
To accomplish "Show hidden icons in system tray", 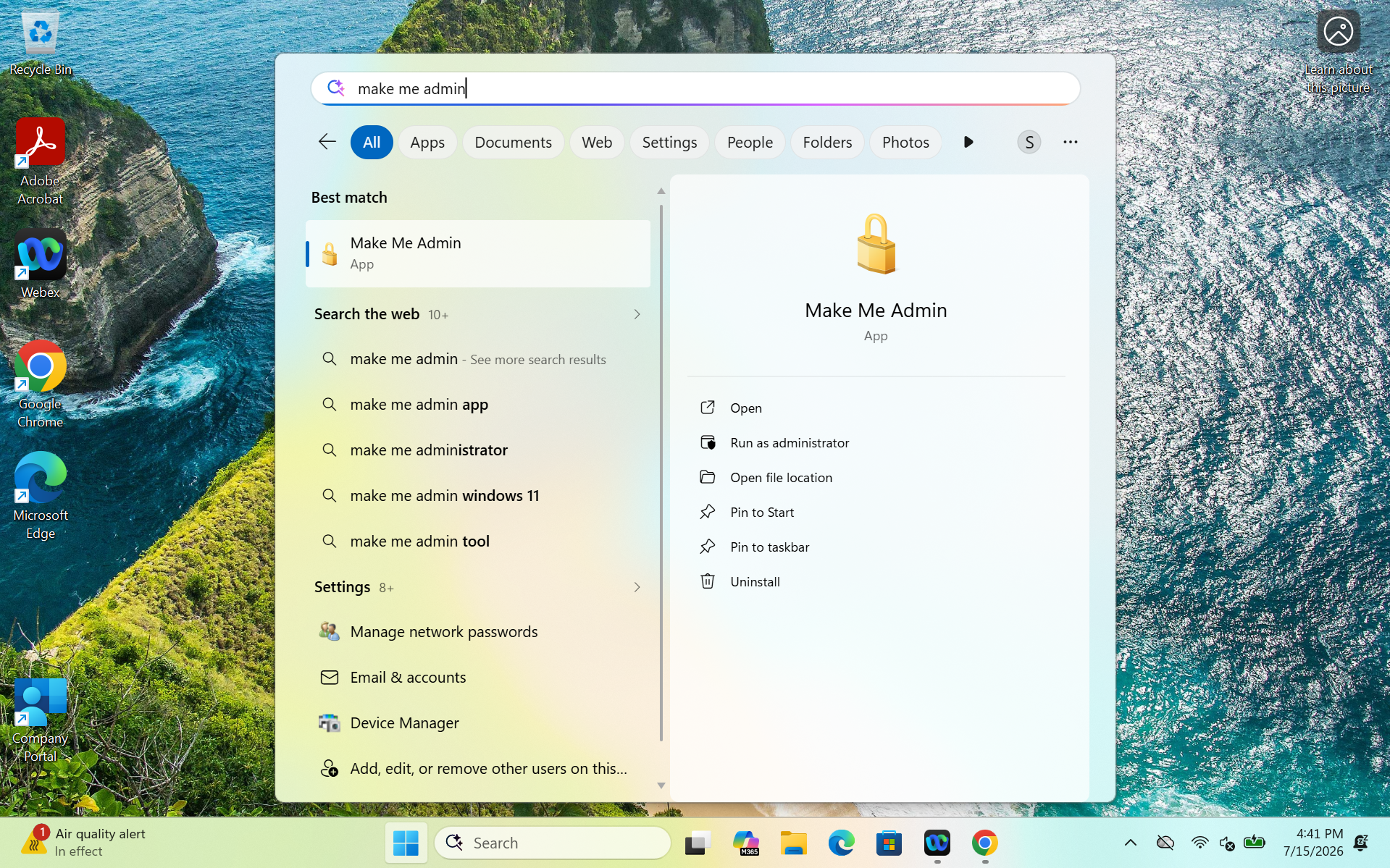I will coord(1130,843).
